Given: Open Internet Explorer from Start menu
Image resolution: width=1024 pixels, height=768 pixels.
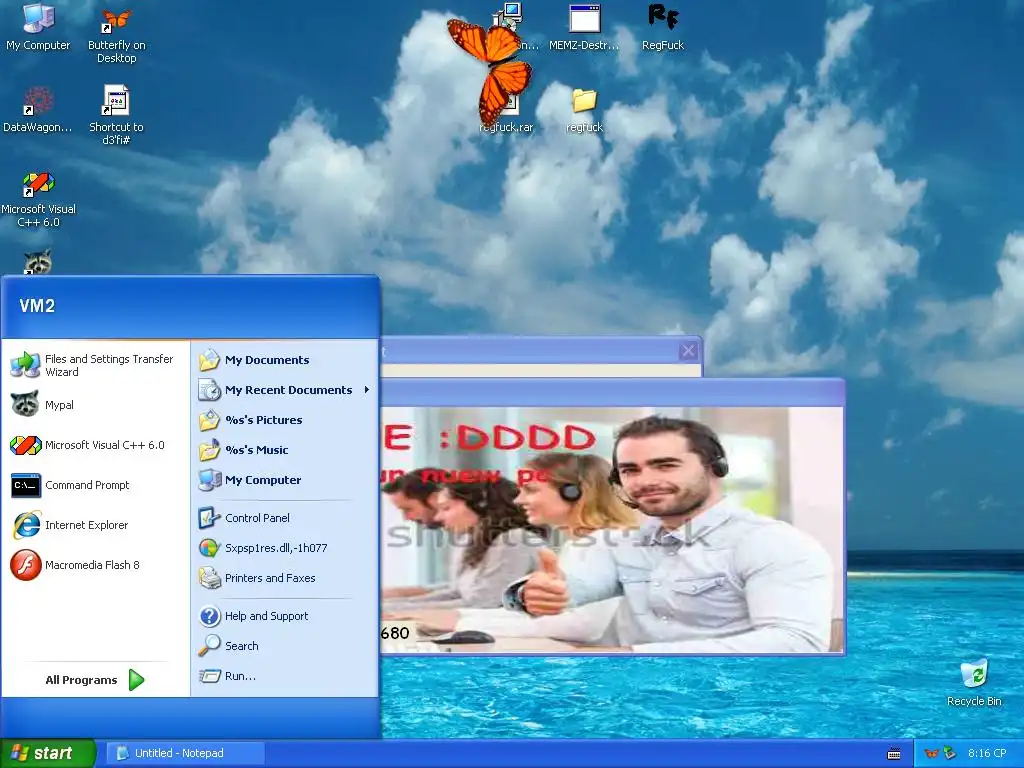Looking at the screenshot, I should 95,524.
